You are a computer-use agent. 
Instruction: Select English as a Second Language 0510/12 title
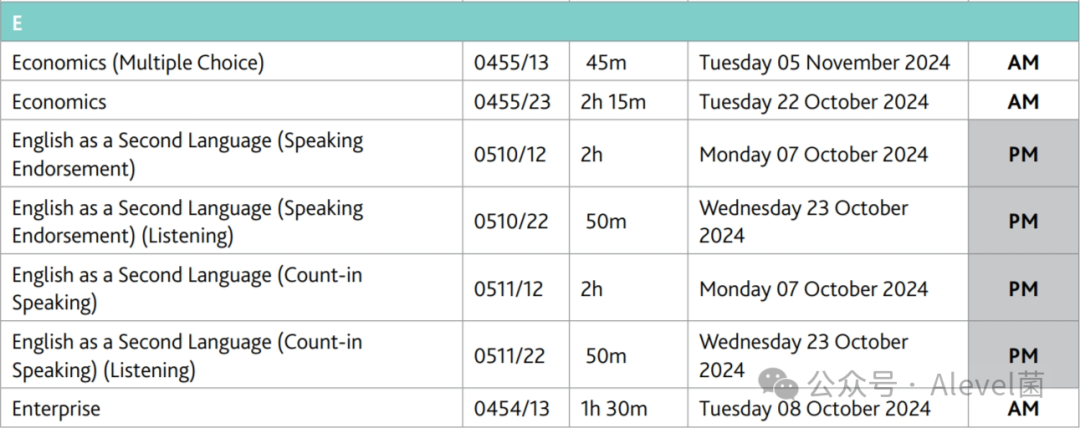point(187,154)
